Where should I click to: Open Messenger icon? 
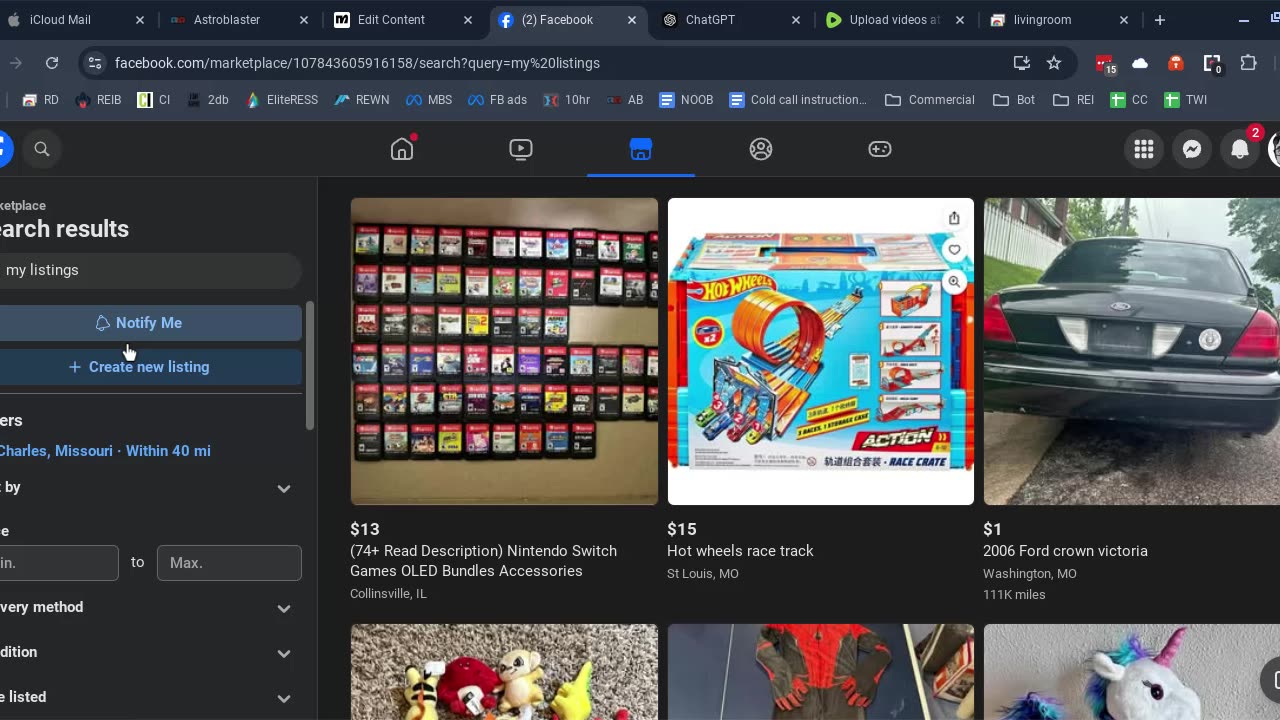tap(1192, 149)
